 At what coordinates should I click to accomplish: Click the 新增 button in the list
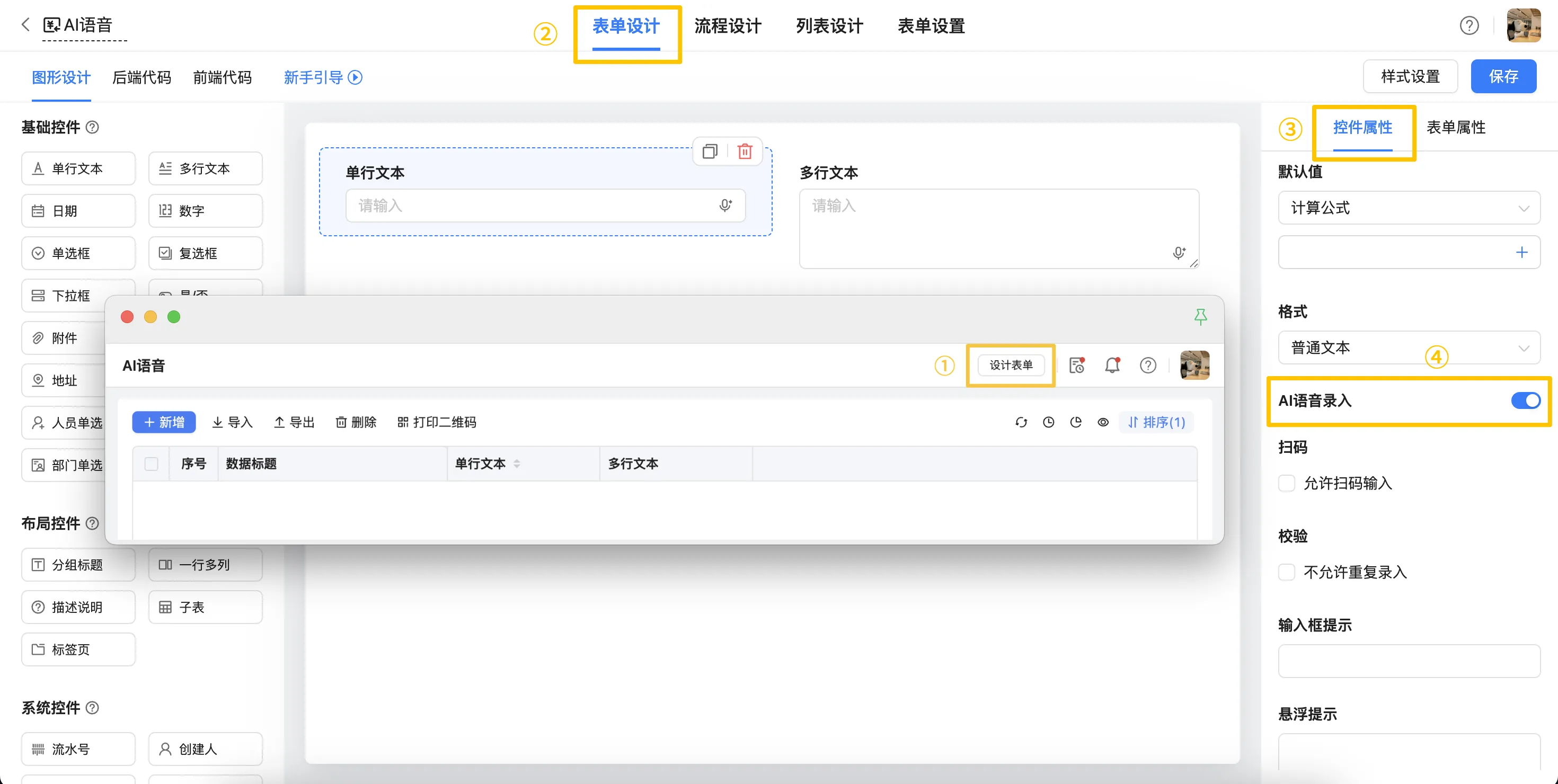[164, 422]
